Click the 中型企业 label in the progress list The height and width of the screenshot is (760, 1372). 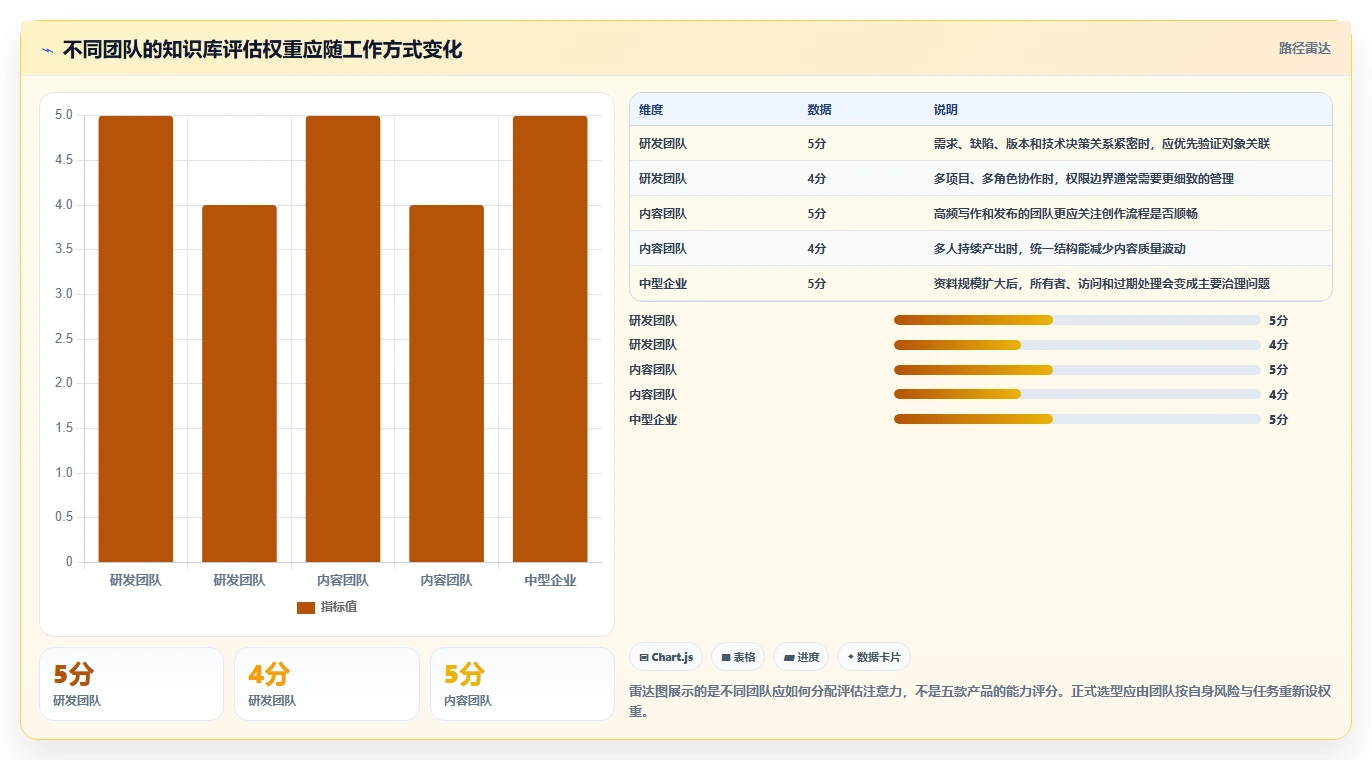tap(653, 420)
